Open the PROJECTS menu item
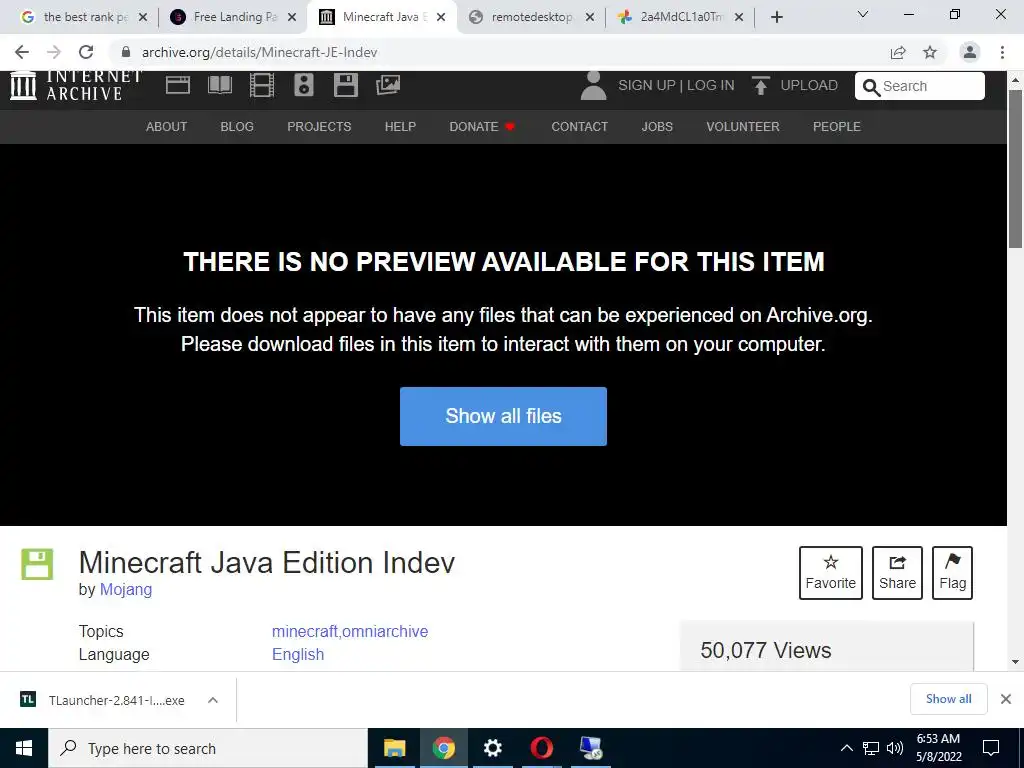The height and width of the screenshot is (768, 1024). point(319,127)
